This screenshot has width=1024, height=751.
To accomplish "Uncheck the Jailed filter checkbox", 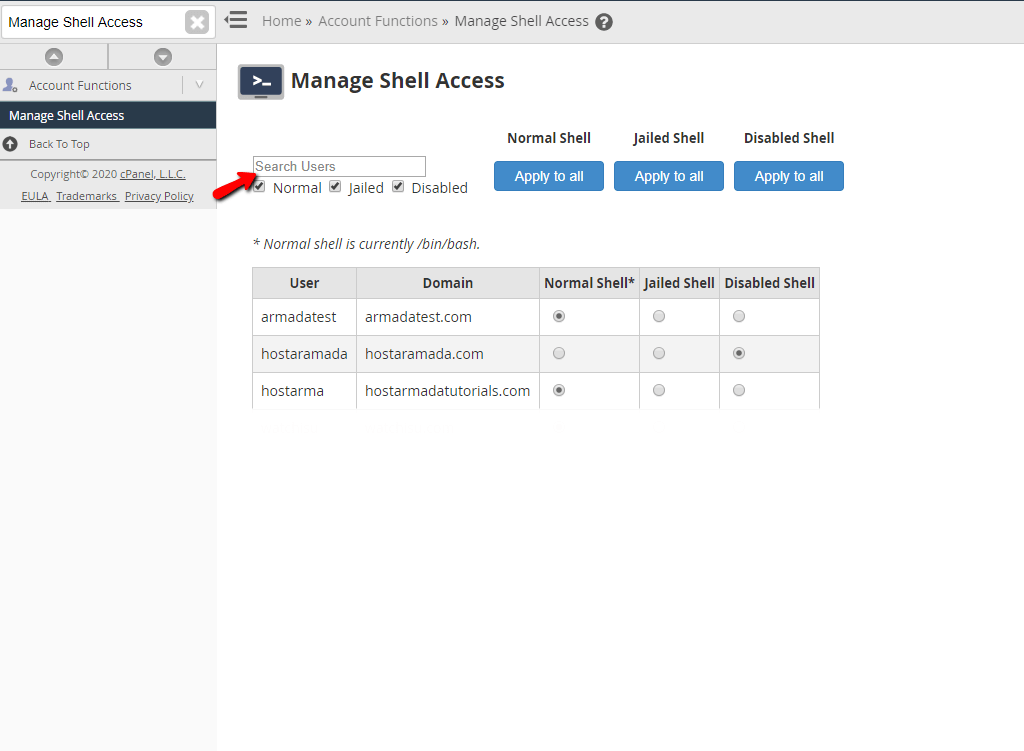I will pos(335,187).
